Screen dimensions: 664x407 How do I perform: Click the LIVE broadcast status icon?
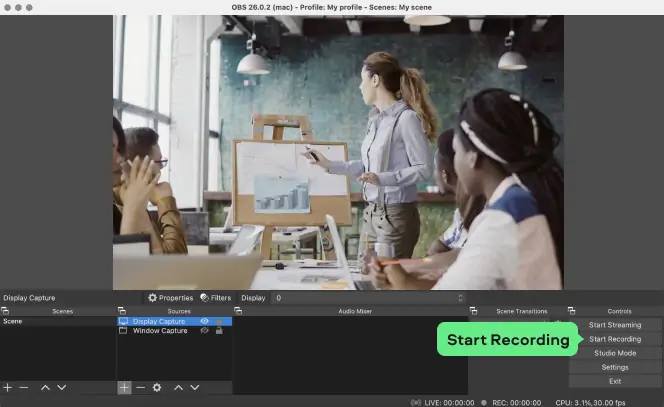[416, 402]
